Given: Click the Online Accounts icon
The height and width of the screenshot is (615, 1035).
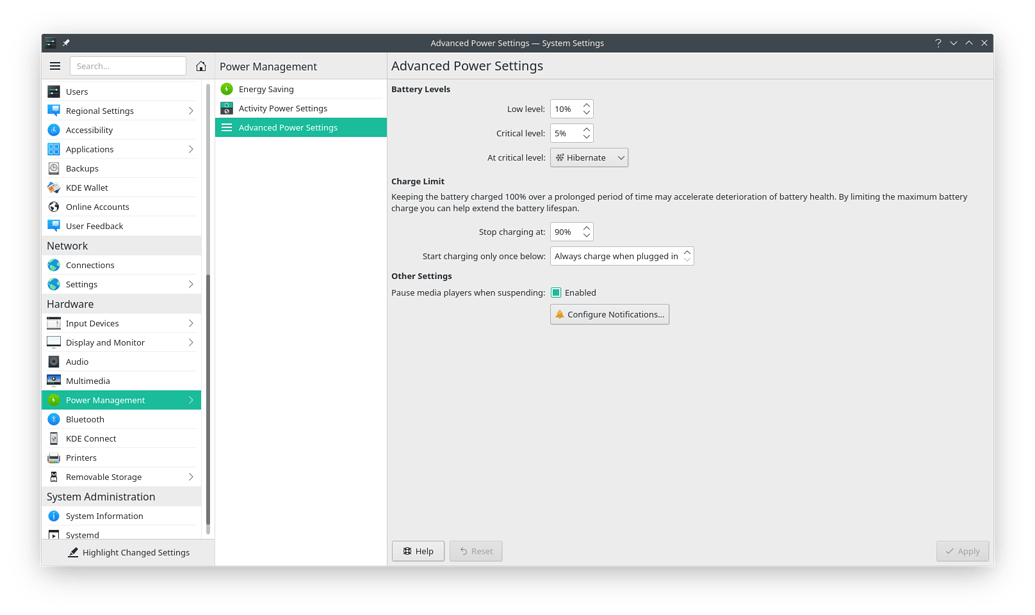Looking at the screenshot, I should pos(54,207).
